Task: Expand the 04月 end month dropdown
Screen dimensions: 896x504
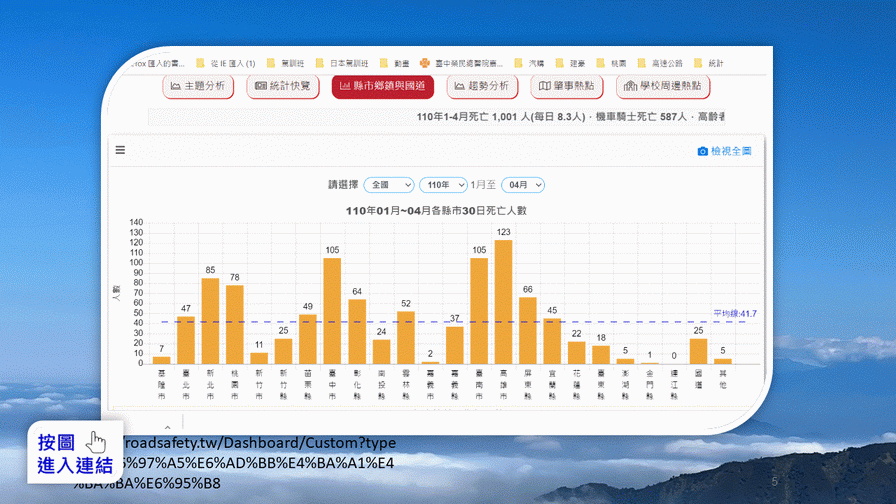Action: (522, 185)
